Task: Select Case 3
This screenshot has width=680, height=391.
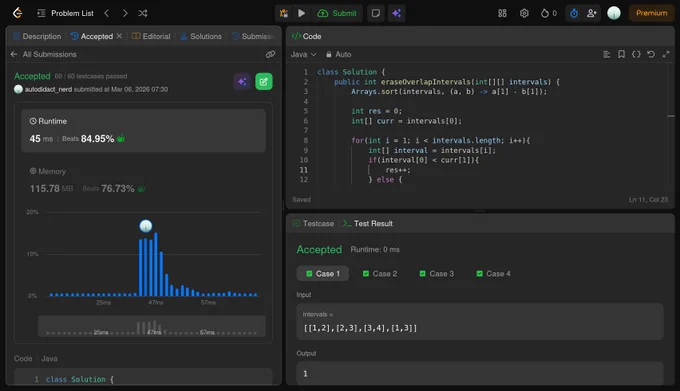Action: click(x=437, y=274)
